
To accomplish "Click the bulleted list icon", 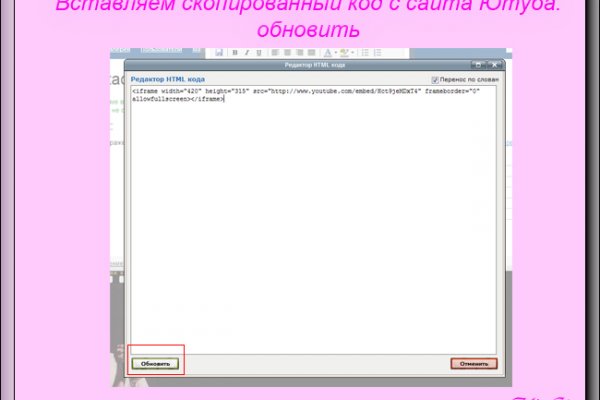I will click(364, 52).
